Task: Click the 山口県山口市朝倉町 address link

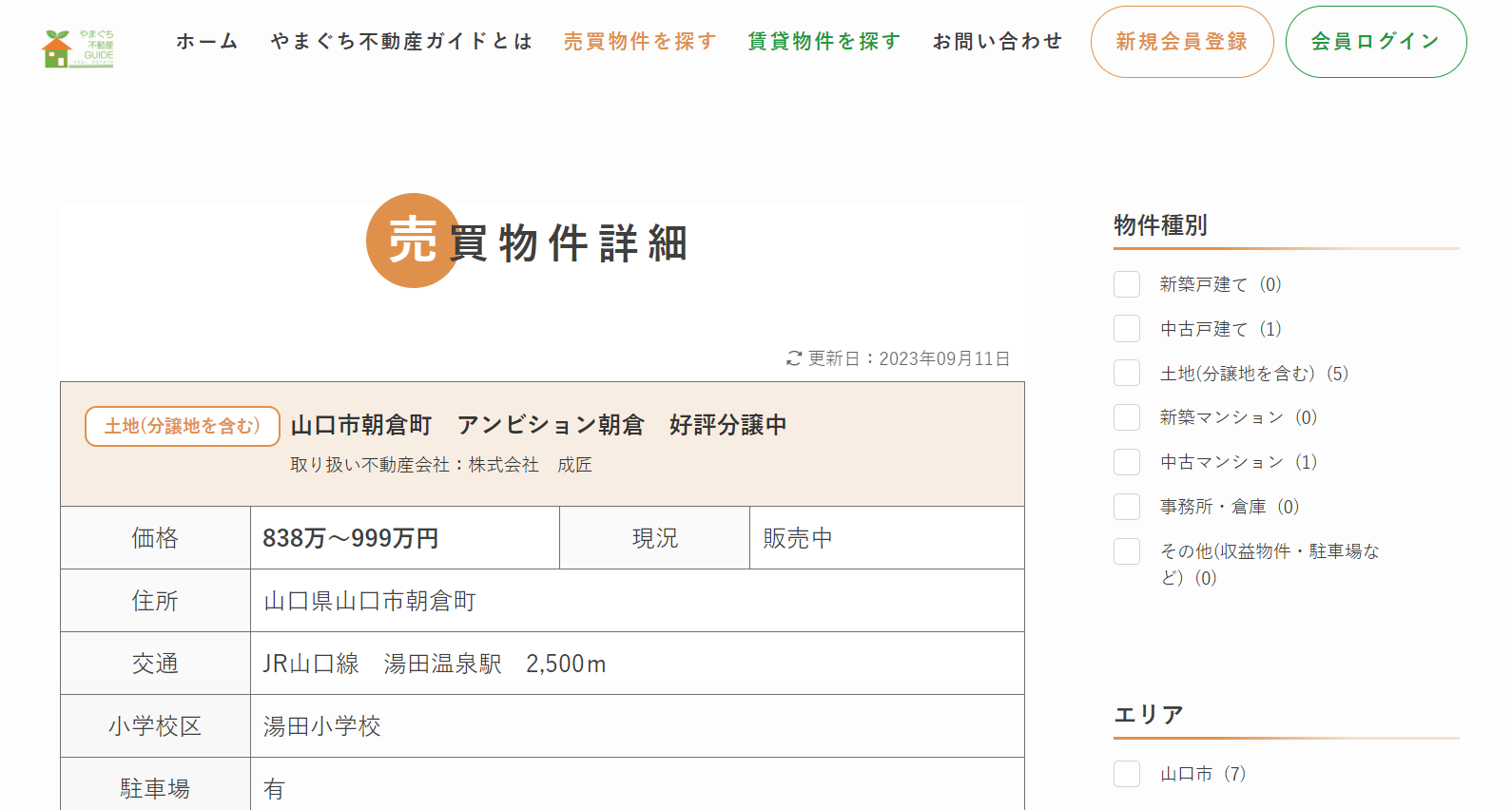Action: [x=370, y=601]
